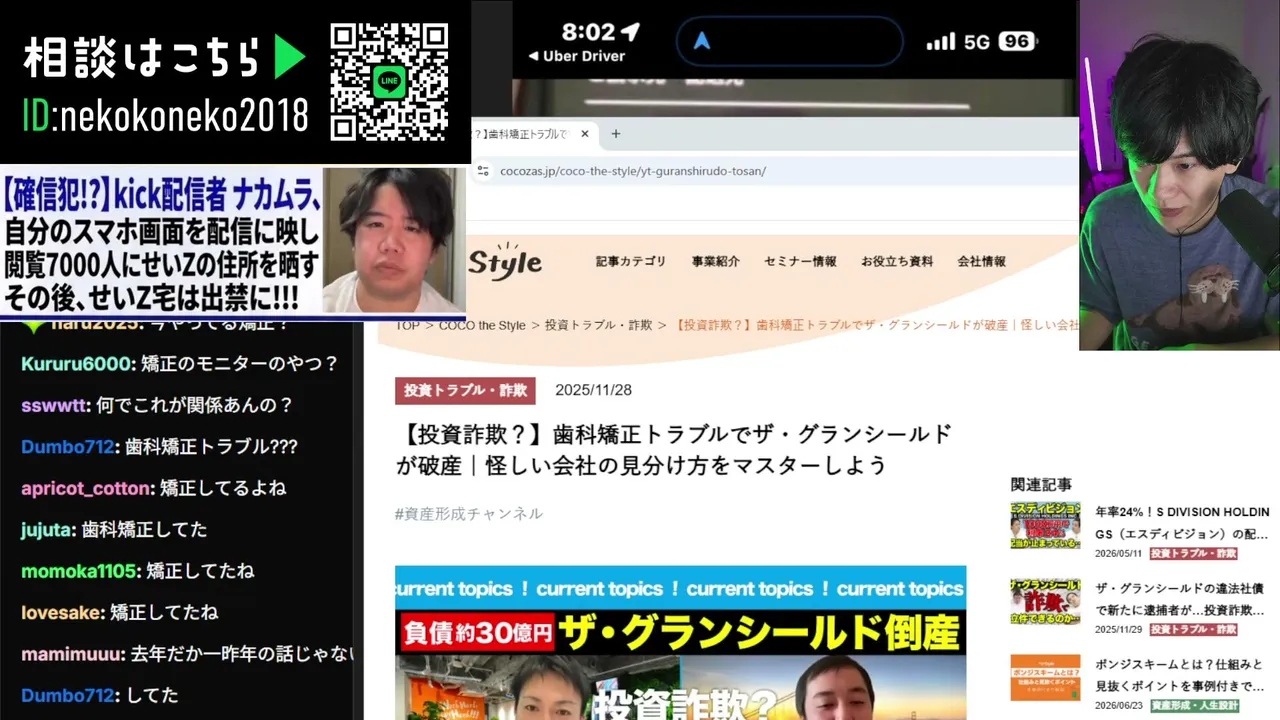Click the Kururu6000 username in chat

tap(76, 364)
